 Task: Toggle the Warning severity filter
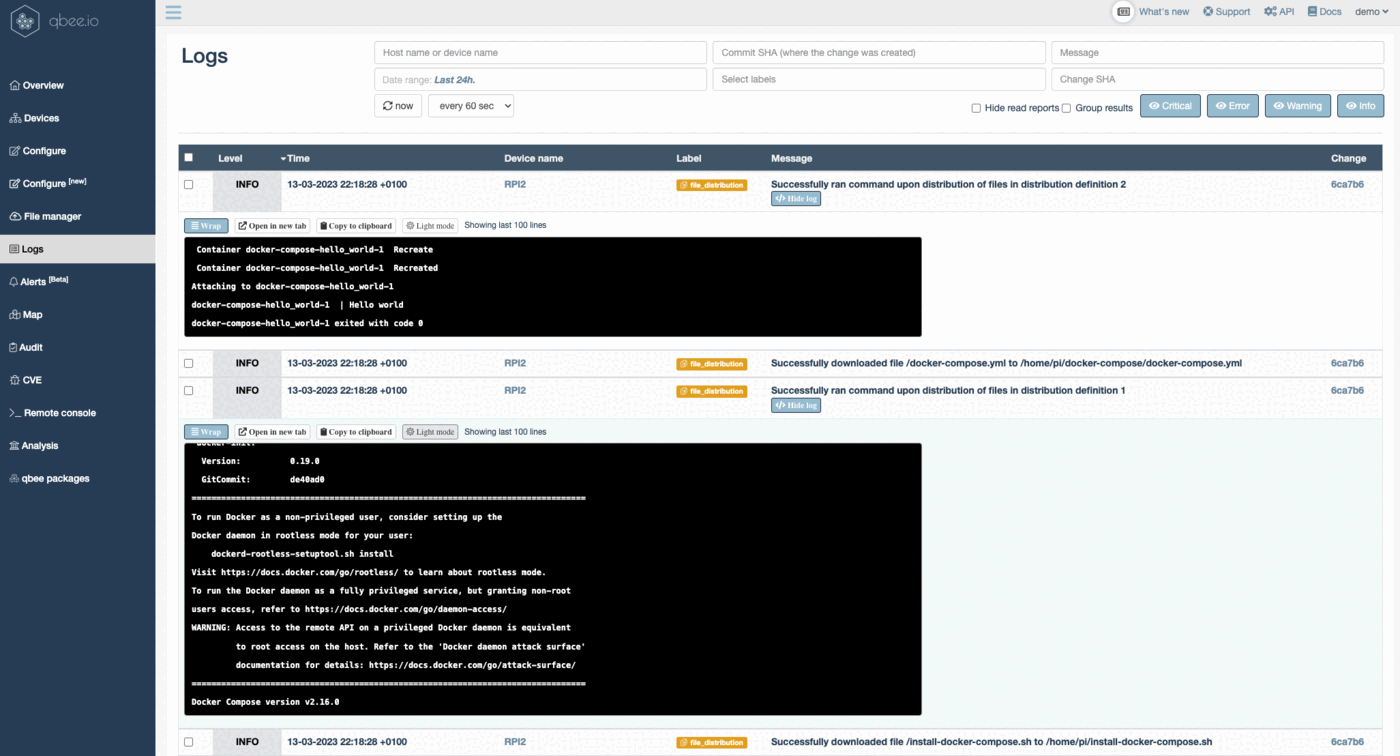point(1297,105)
